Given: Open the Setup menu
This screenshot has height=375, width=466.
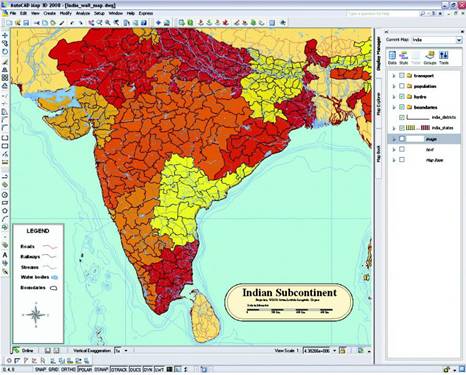Looking at the screenshot, I should tap(99, 13).
